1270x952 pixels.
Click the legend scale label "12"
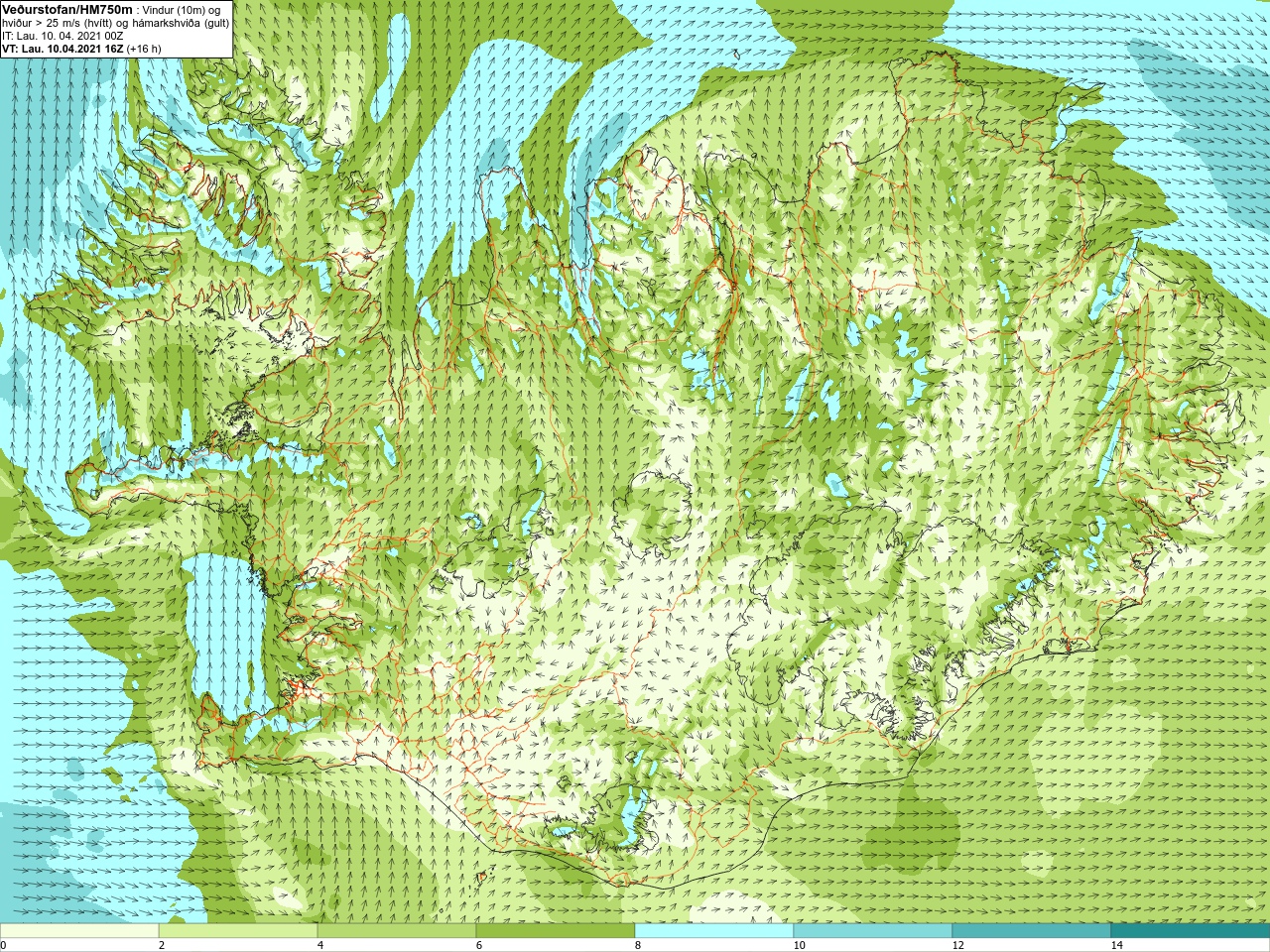pos(957,945)
